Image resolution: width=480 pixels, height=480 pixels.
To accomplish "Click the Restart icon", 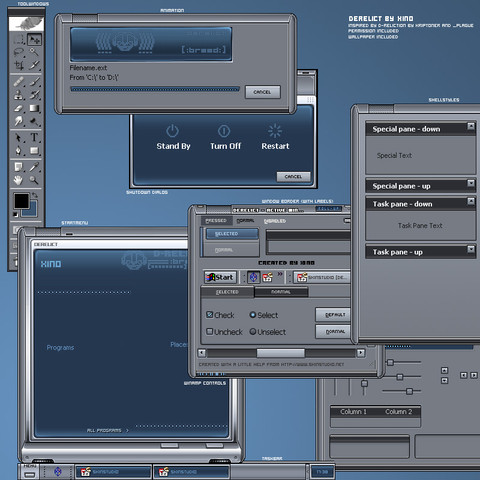I will coord(275,131).
